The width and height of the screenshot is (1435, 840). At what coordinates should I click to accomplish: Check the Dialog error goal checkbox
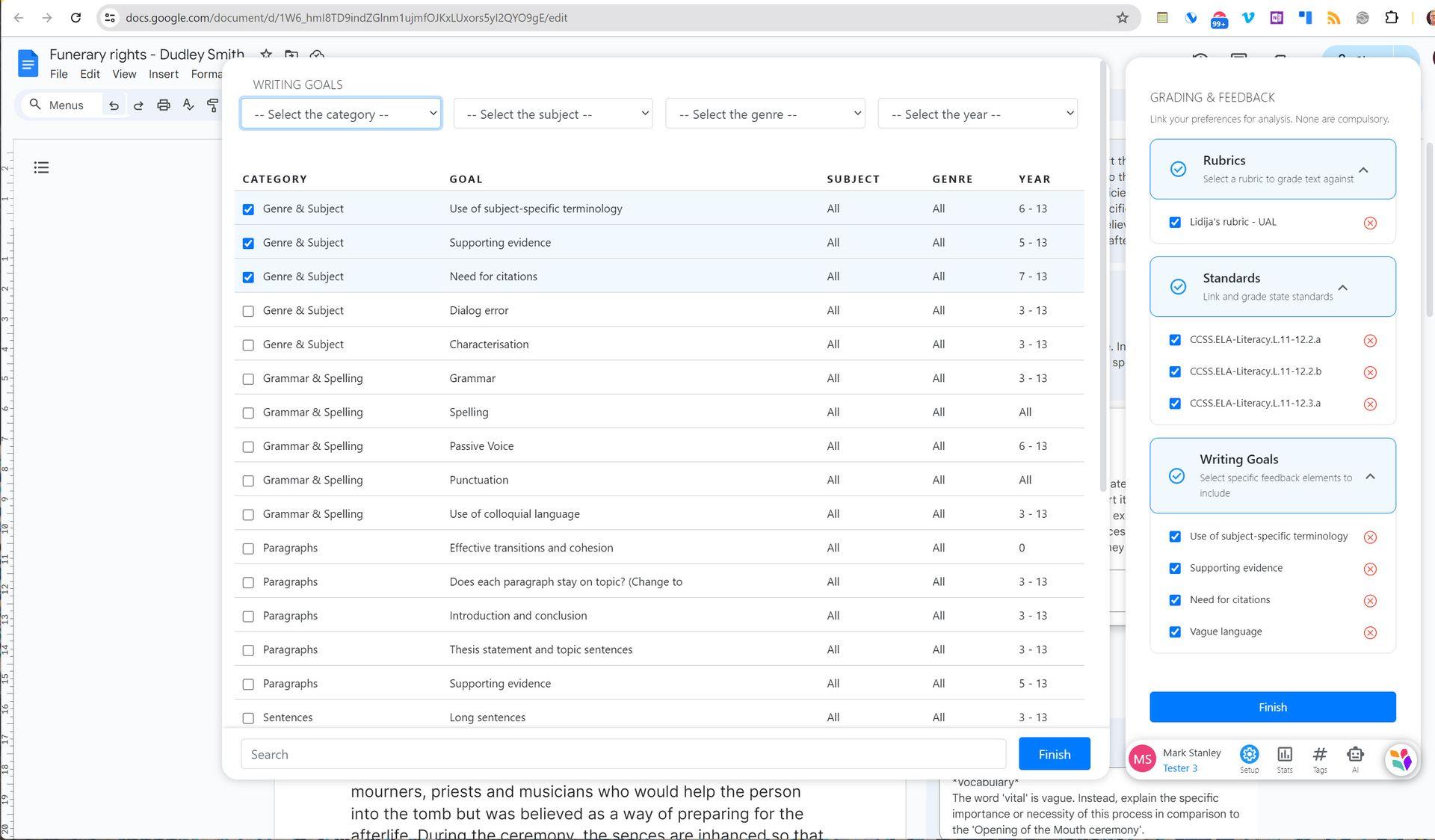pyautogui.click(x=248, y=311)
